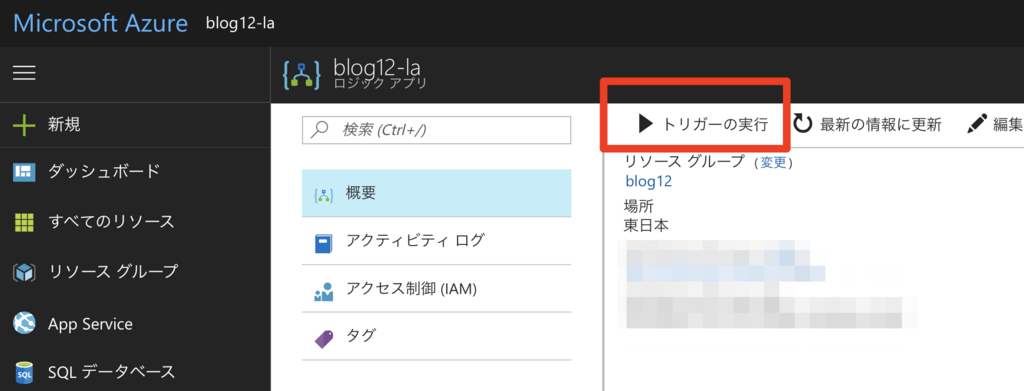
Task: Open App Service in the sidebar
Action: click(x=135, y=324)
